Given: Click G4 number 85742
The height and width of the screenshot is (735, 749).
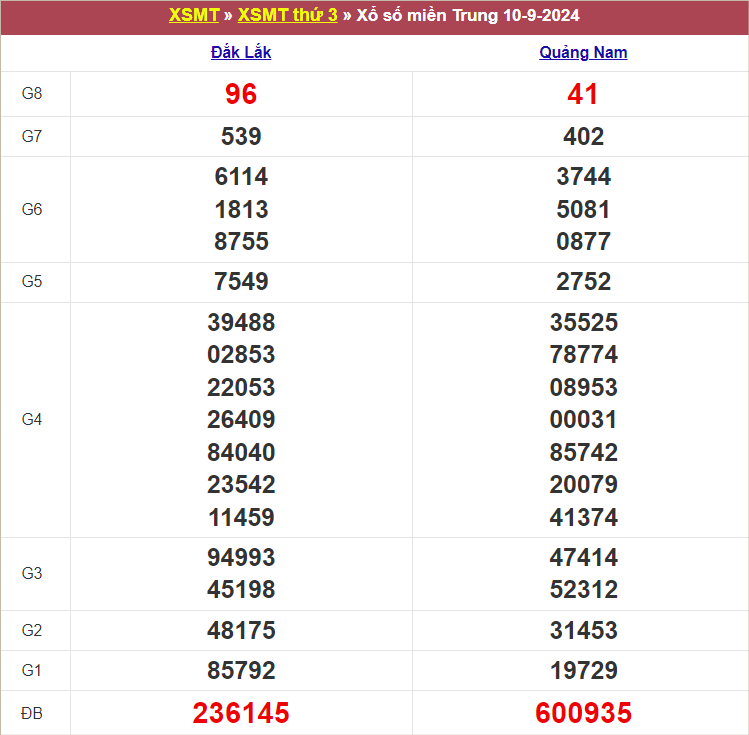Looking at the screenshot, I should (583, 452).
